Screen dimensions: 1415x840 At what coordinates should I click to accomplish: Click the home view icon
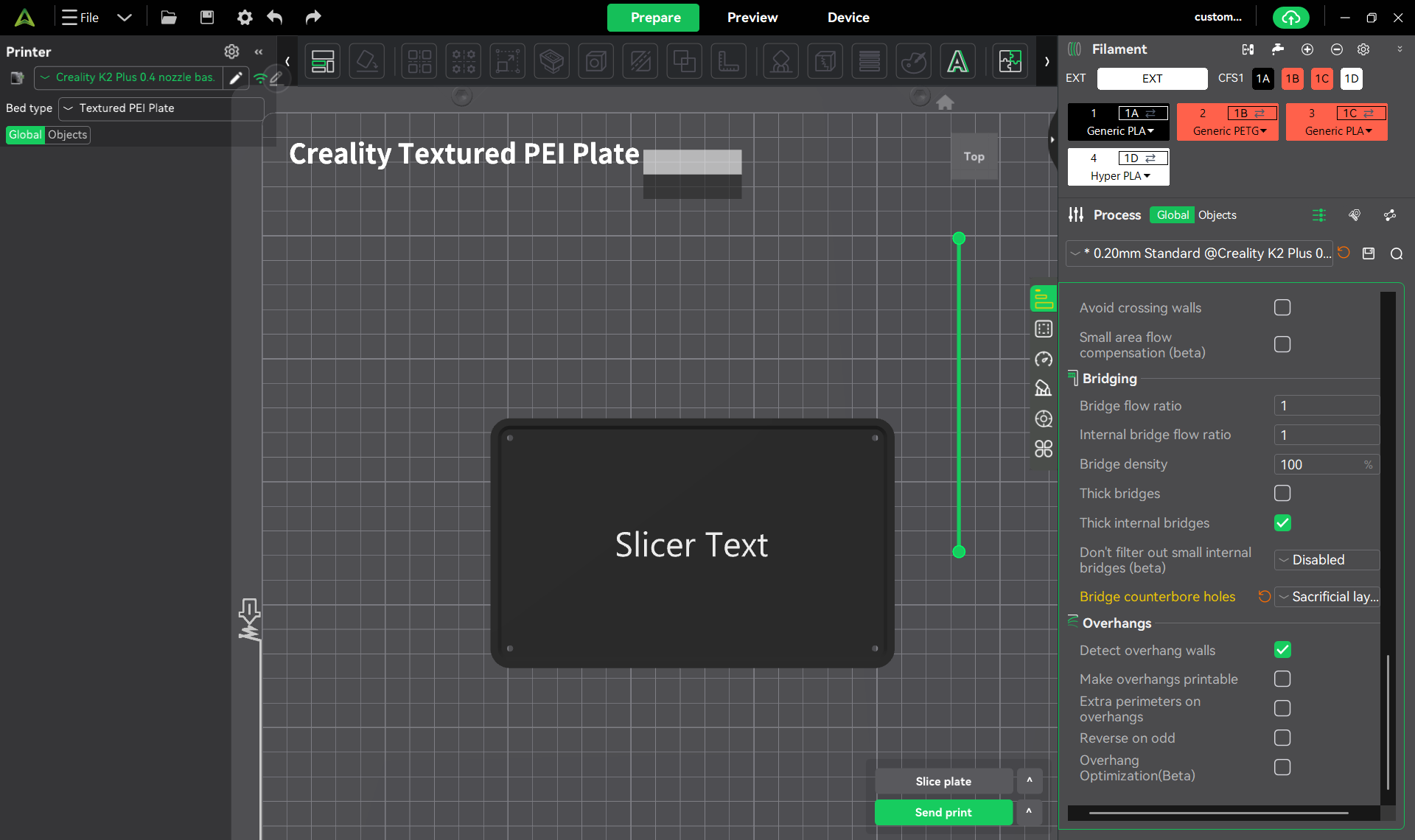(x=945, y=102)
